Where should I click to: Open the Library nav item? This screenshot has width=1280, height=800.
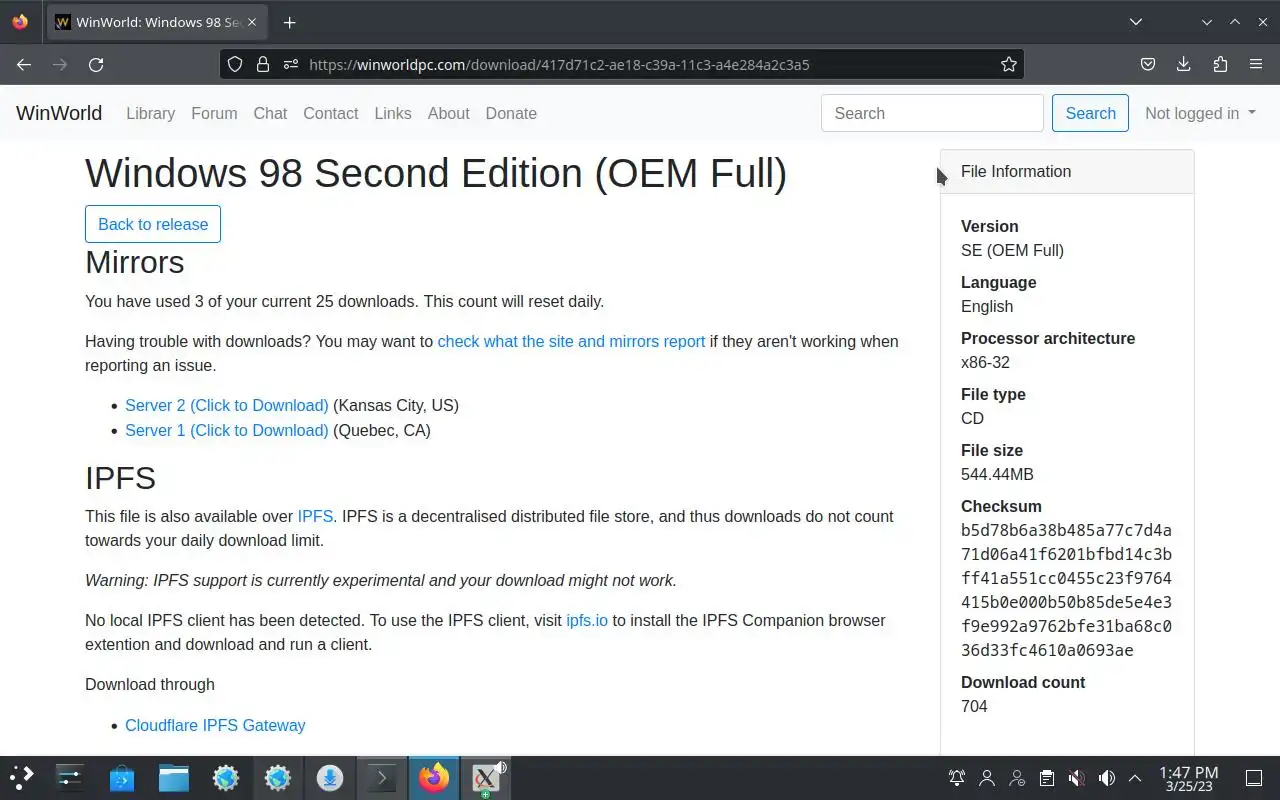pyautogui.click(x=150, y=113)
